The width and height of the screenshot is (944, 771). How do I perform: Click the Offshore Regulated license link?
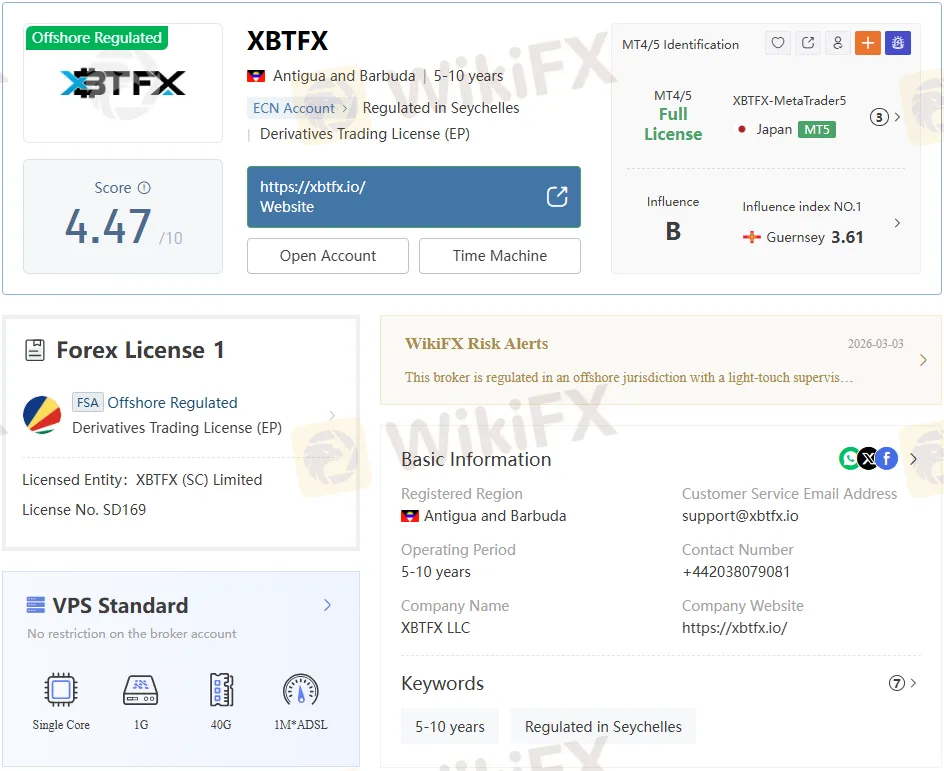172,403
